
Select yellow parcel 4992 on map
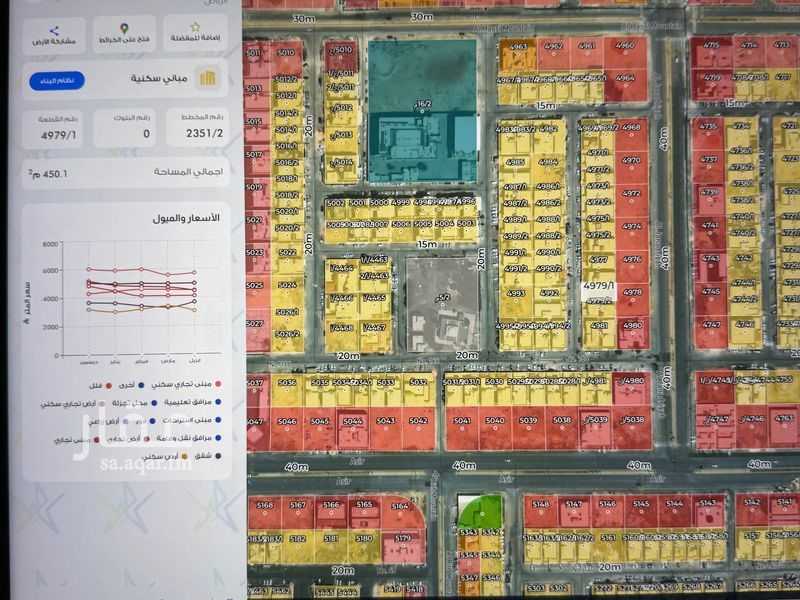pos(549,303)
